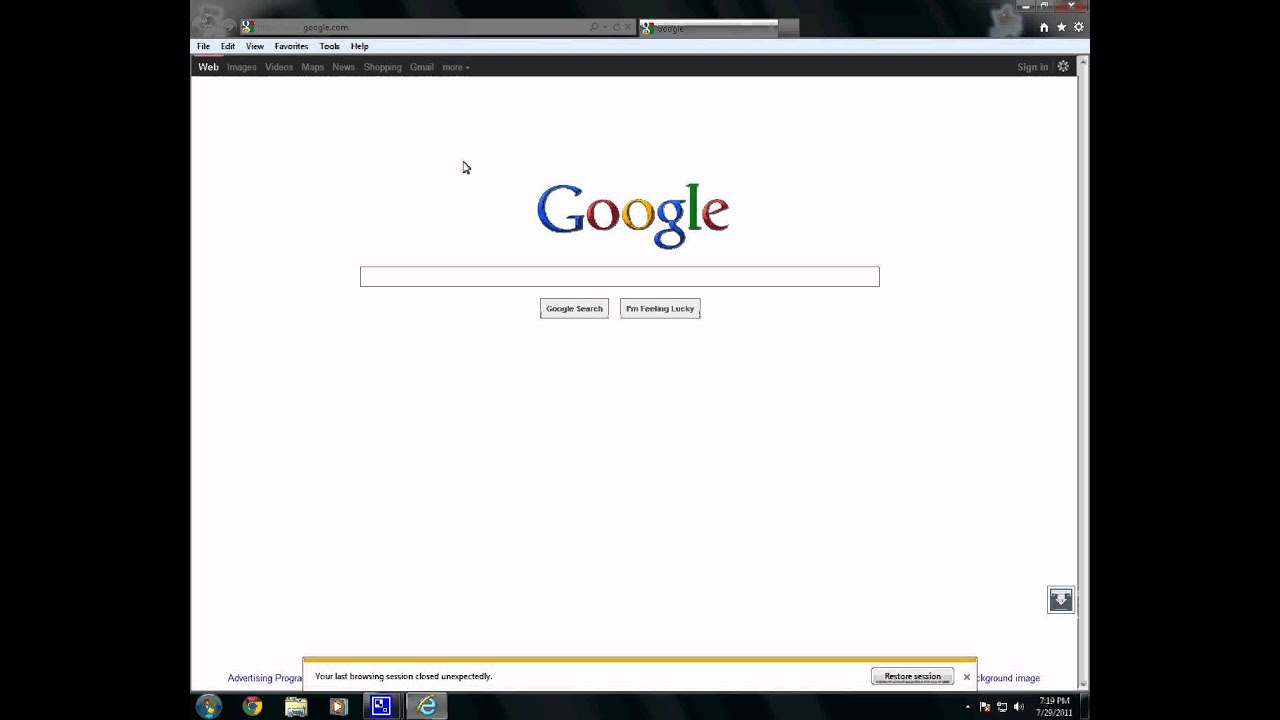
Task: Open the Help menu
Action: point(360,46)
